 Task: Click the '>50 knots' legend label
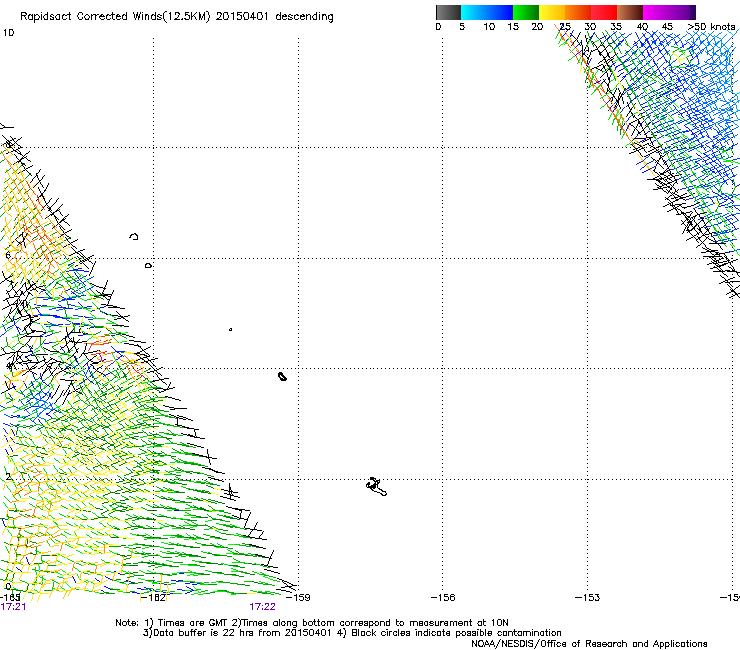click(x=711, y=27)
